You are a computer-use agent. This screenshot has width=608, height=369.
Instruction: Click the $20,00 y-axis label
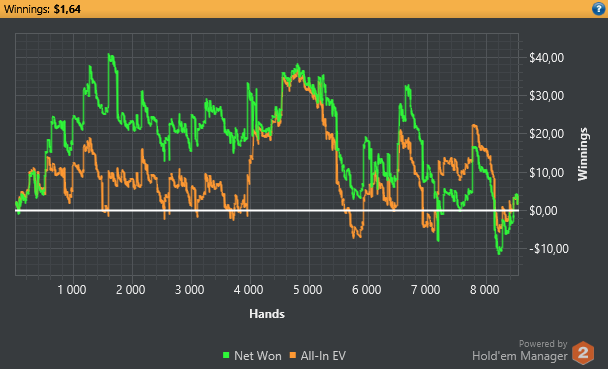(546, 134)
